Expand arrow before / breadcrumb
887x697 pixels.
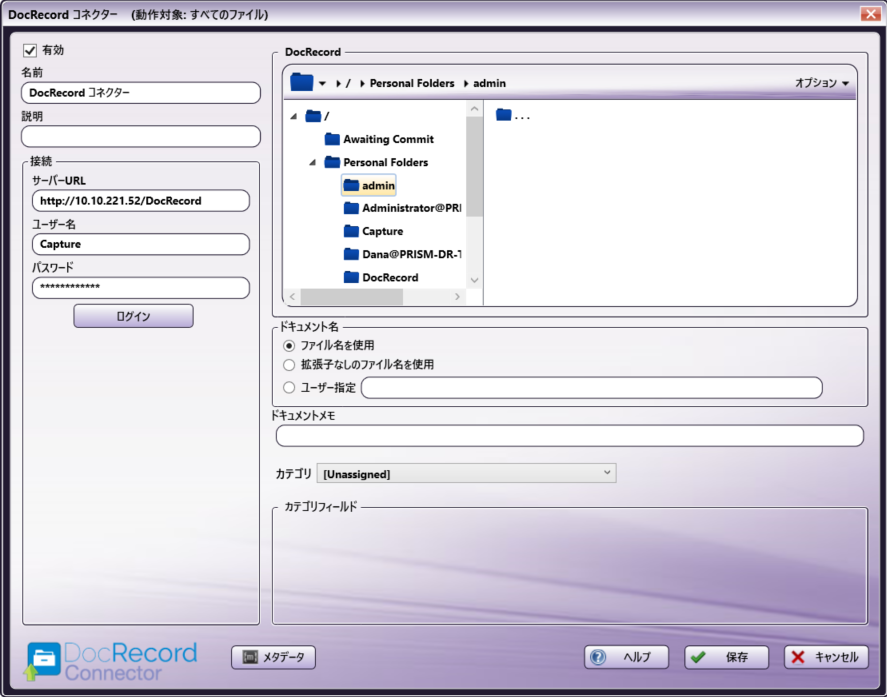338,84
